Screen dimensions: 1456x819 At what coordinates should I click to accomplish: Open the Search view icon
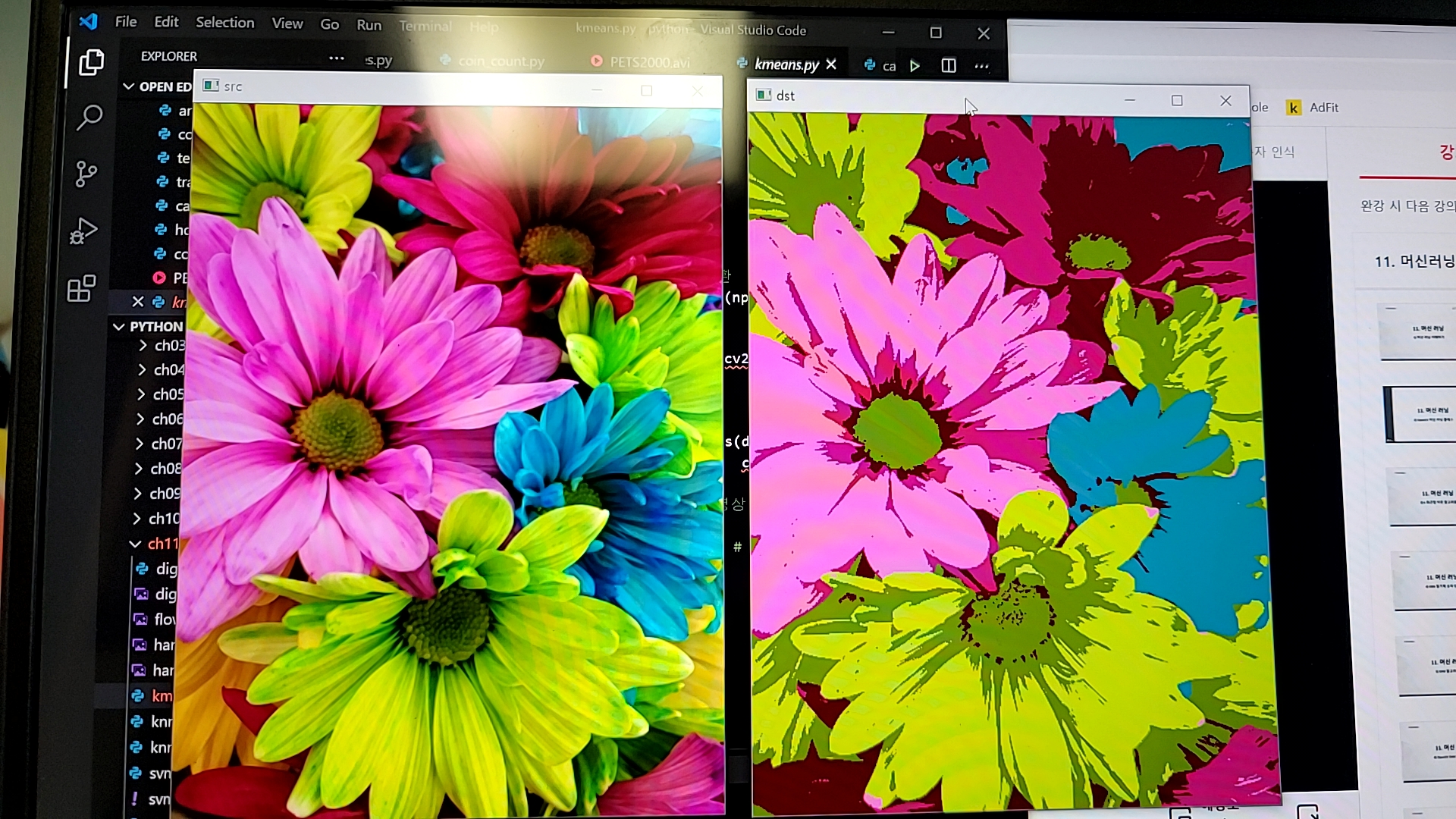(89, 118)
